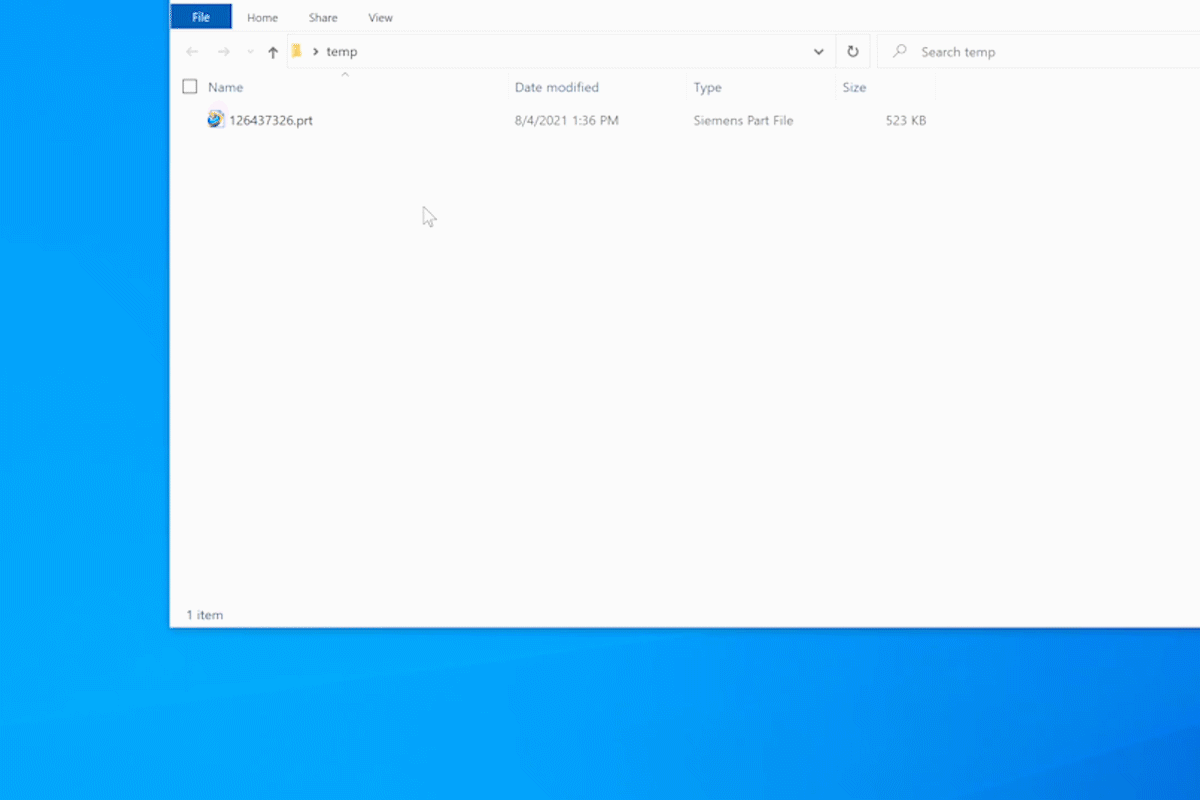Switch to the Home ribbon tab
The width and height of the screenshot is (1200, 800).
click(x=263, y=17)
